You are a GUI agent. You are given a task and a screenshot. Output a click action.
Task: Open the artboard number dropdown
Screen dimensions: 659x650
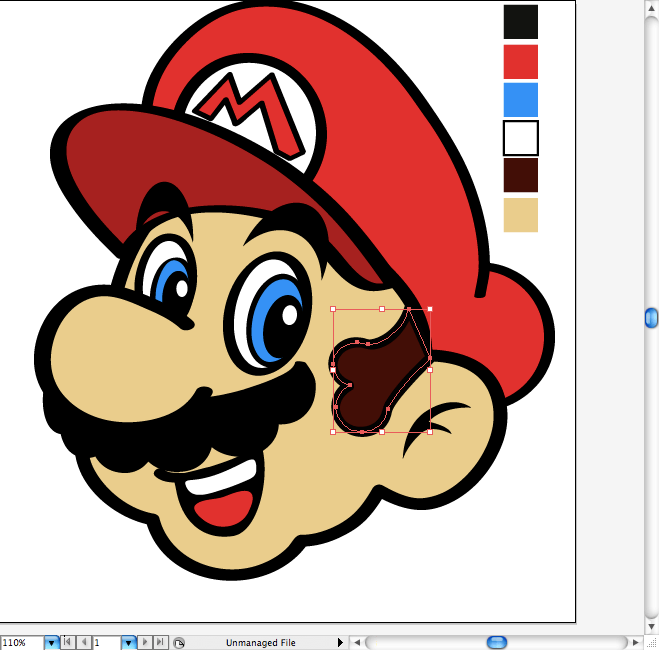128,643
